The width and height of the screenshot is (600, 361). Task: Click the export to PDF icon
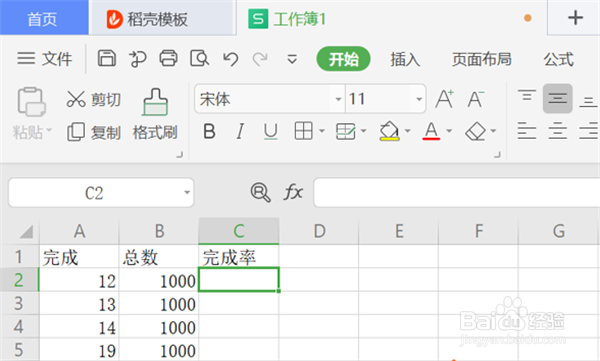tap(137, 59)
